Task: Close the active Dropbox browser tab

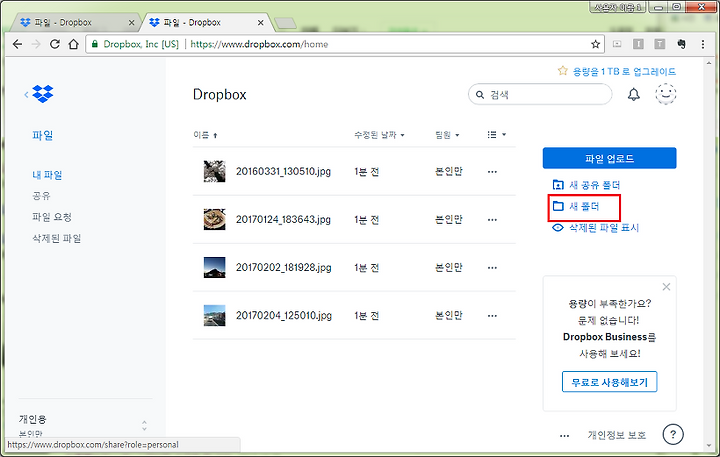Action: (260, 23)
